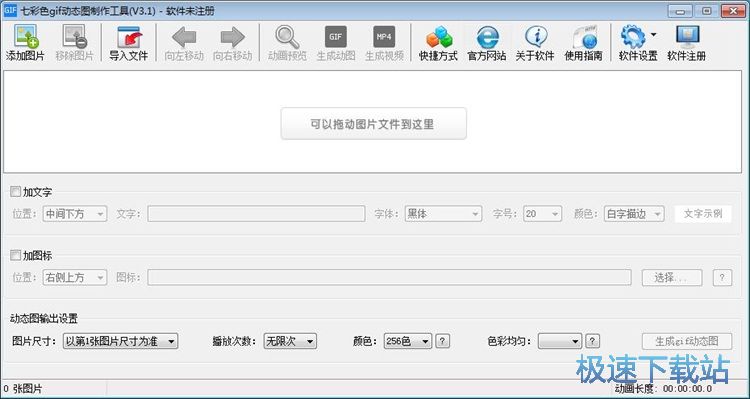Viewport: 750px width, 399px height.
Task: Open the icon 位置 dropdown 右侧上方
Action: point(75,277)
